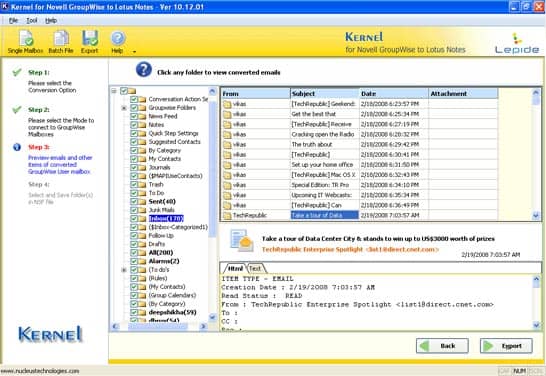Viewport: 546px width, 376px height.
Task: Select the Suggested Contacts folder
Action: coord(174,142)
